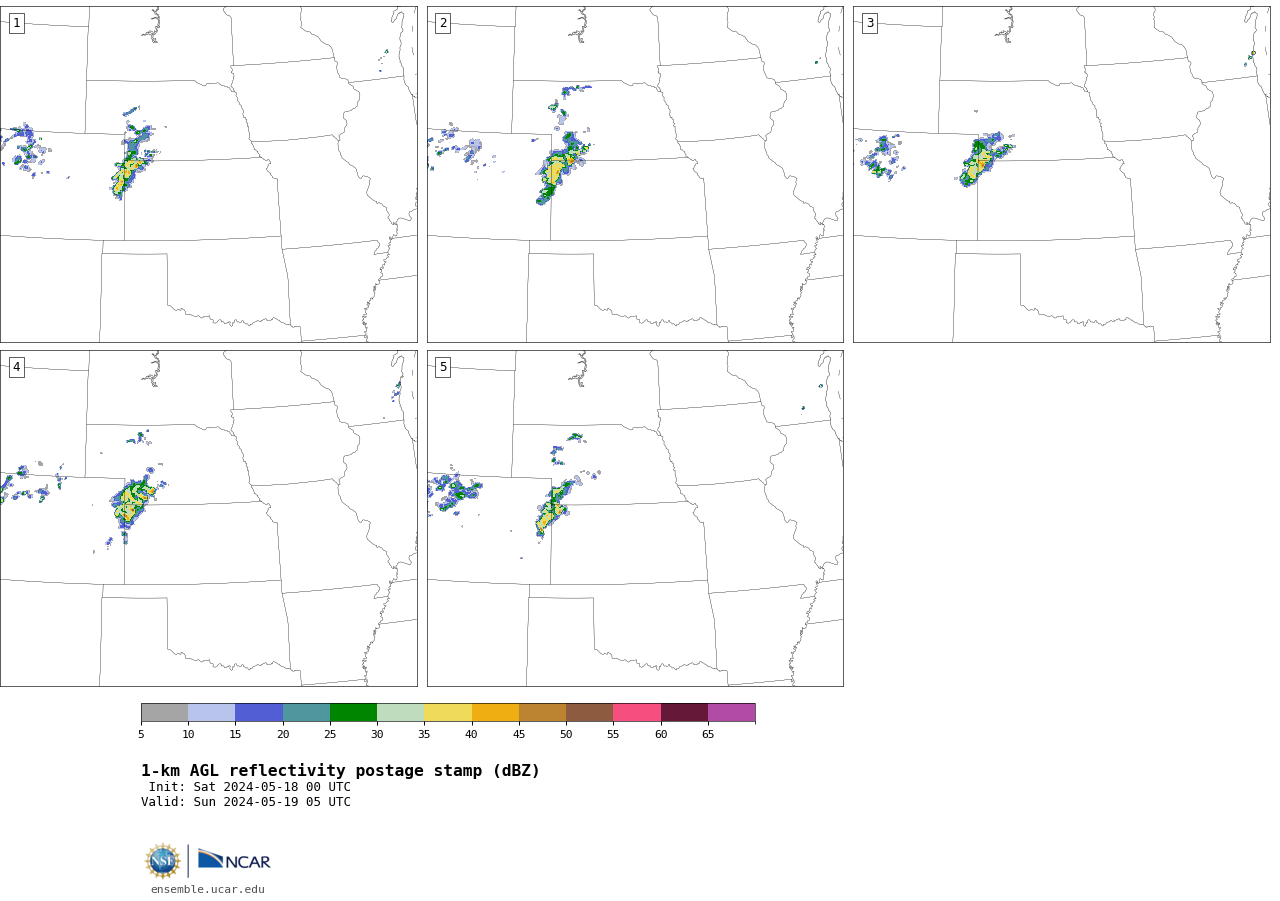Open ensemble member 5 reflectivity map
This screenshot has width=1280, height=901.
[x=635, y=518]
